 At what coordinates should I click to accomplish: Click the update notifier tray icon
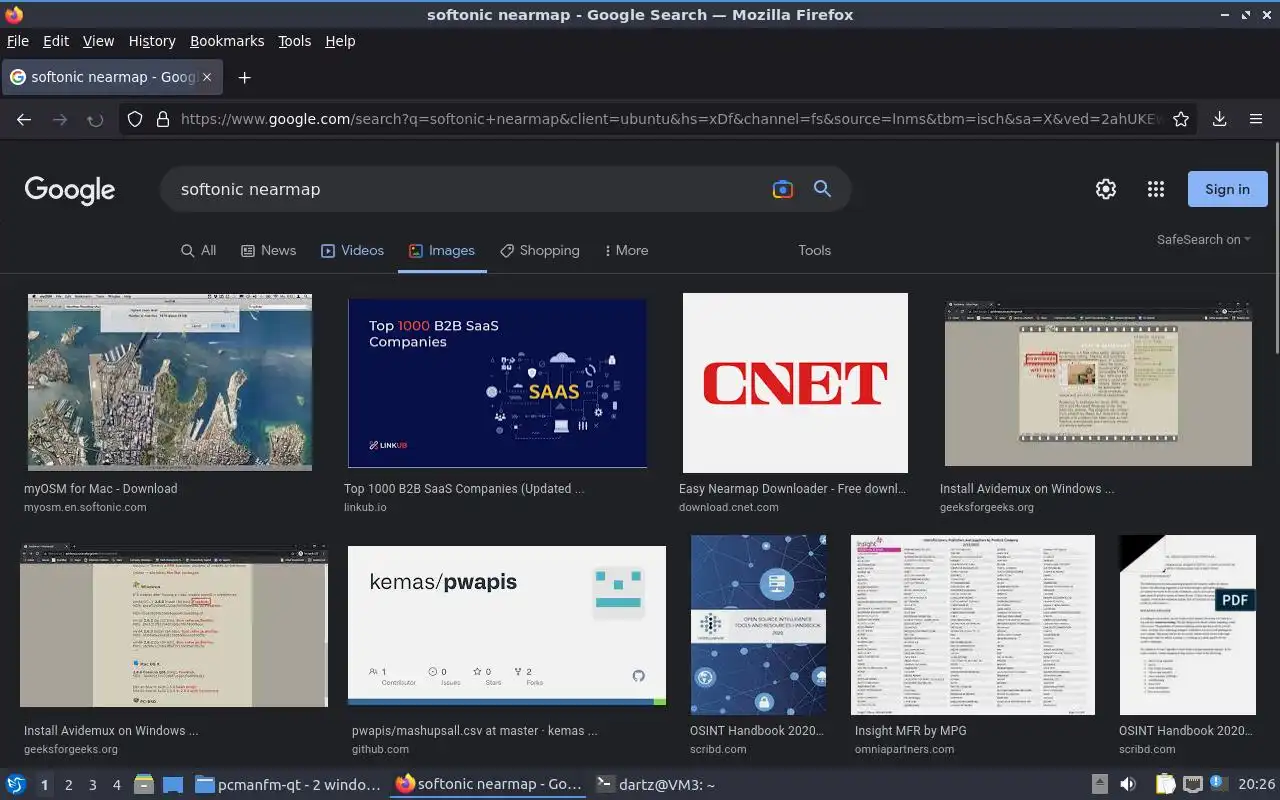tap(1220, 784)
